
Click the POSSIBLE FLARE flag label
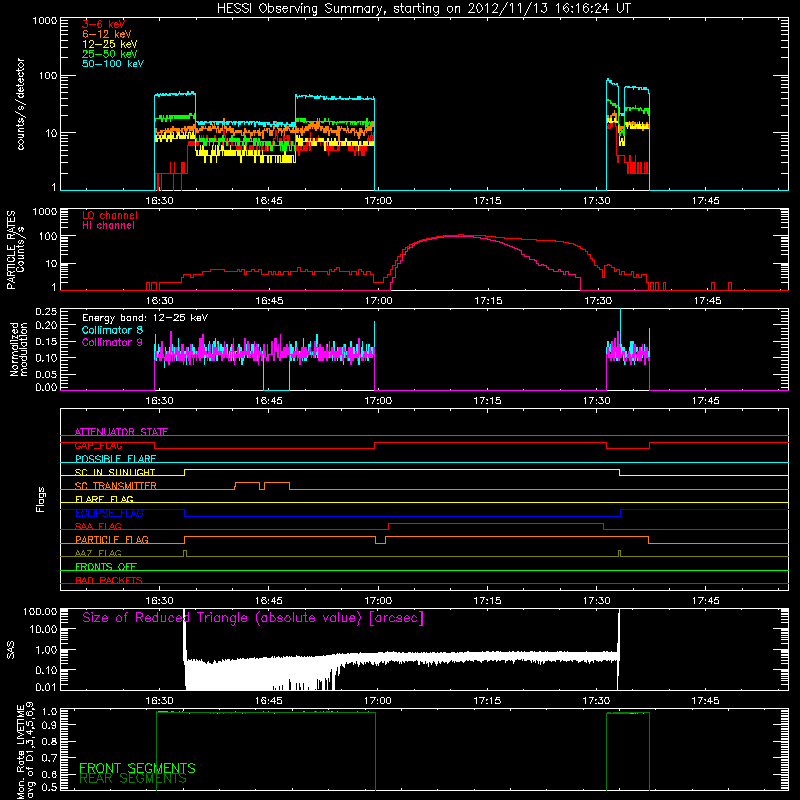[115, 459]
